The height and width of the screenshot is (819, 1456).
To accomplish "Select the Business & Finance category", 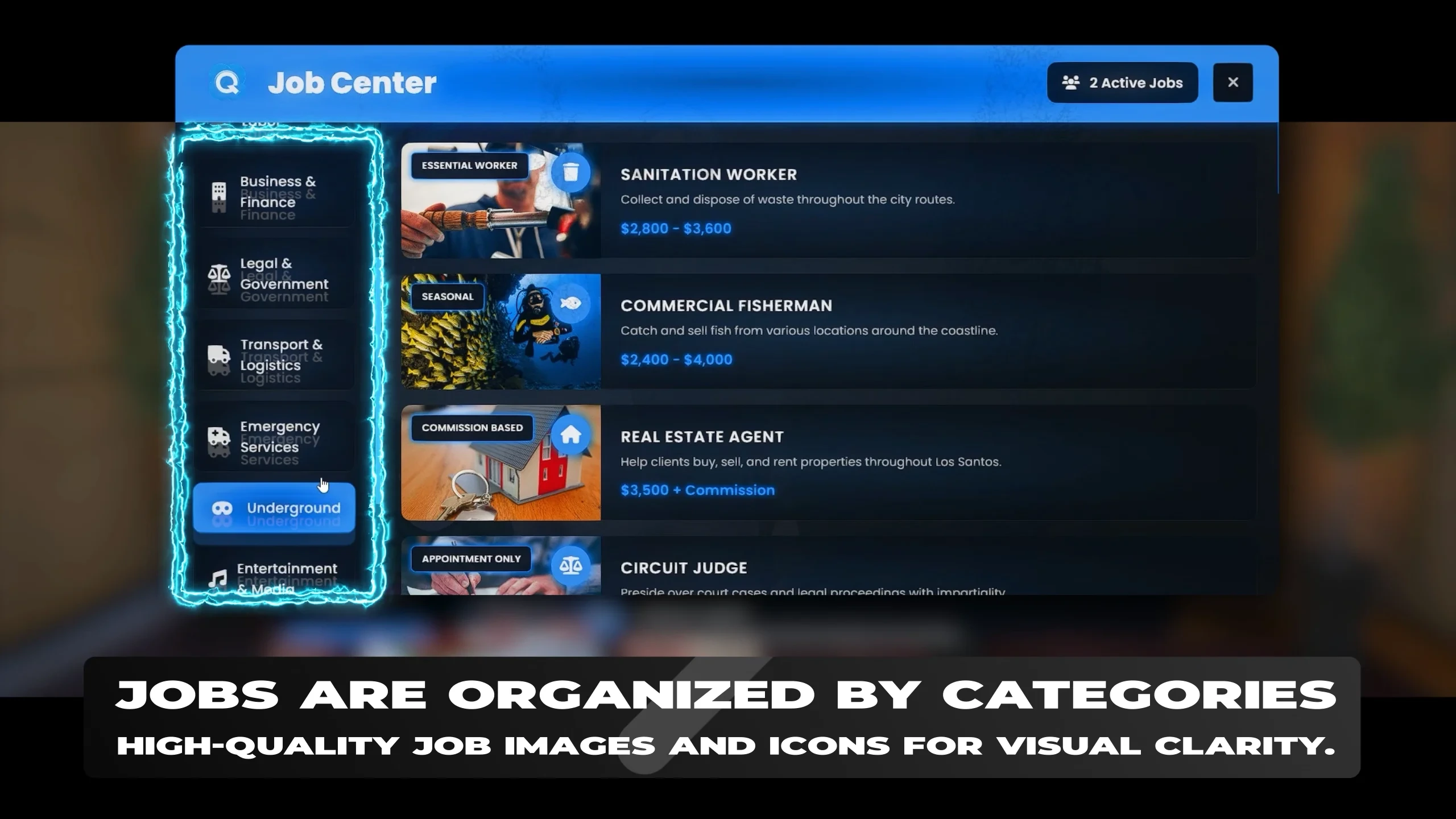I will click(274, 192).
